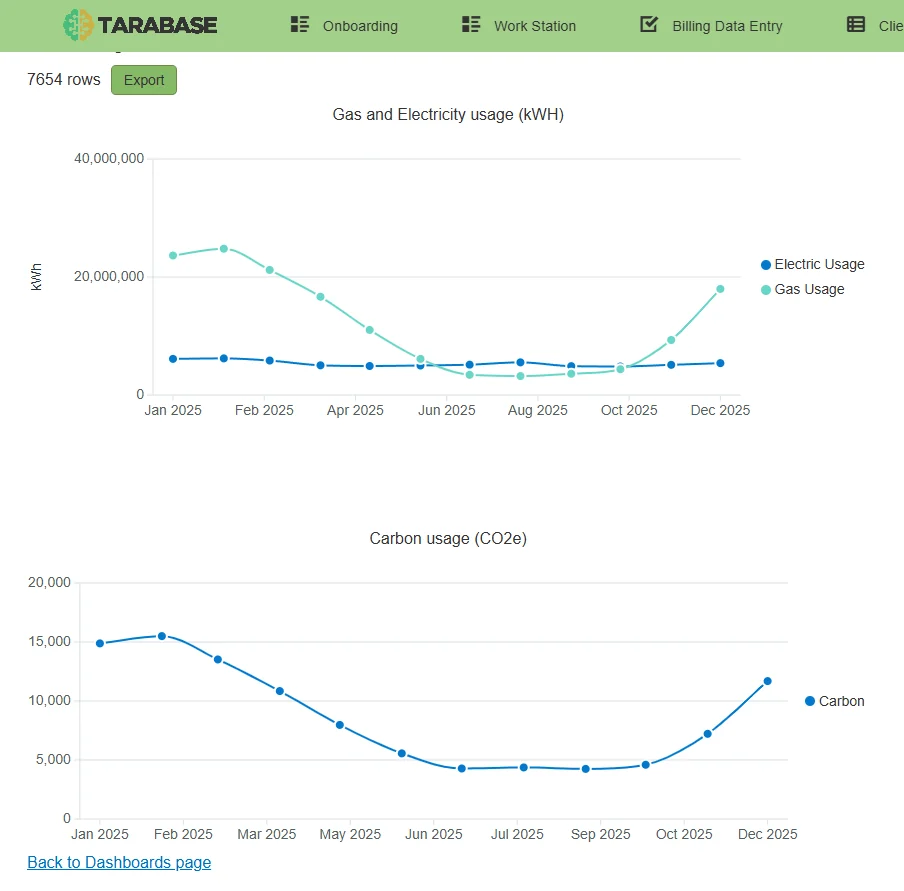
Task: Select the Gas Usage peak point near Feb 2025
Action: pos(224,249)
